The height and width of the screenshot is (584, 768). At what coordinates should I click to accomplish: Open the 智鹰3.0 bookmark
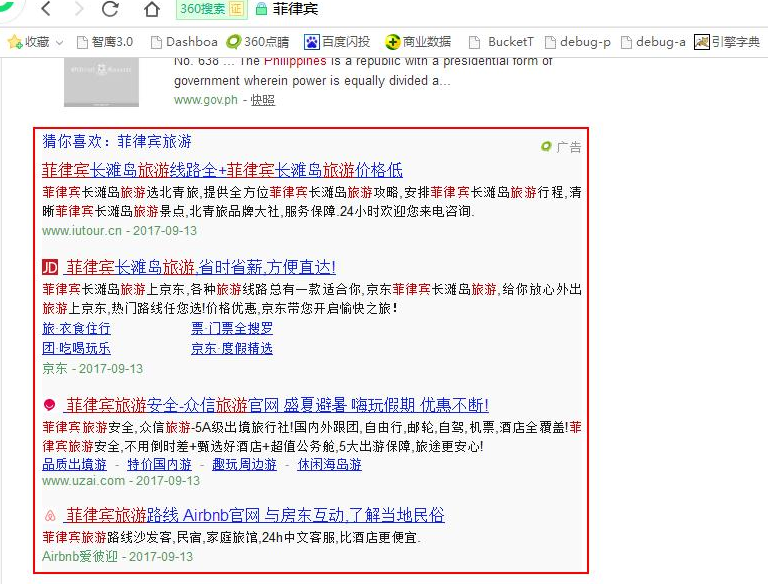click(x=102, y=42)
